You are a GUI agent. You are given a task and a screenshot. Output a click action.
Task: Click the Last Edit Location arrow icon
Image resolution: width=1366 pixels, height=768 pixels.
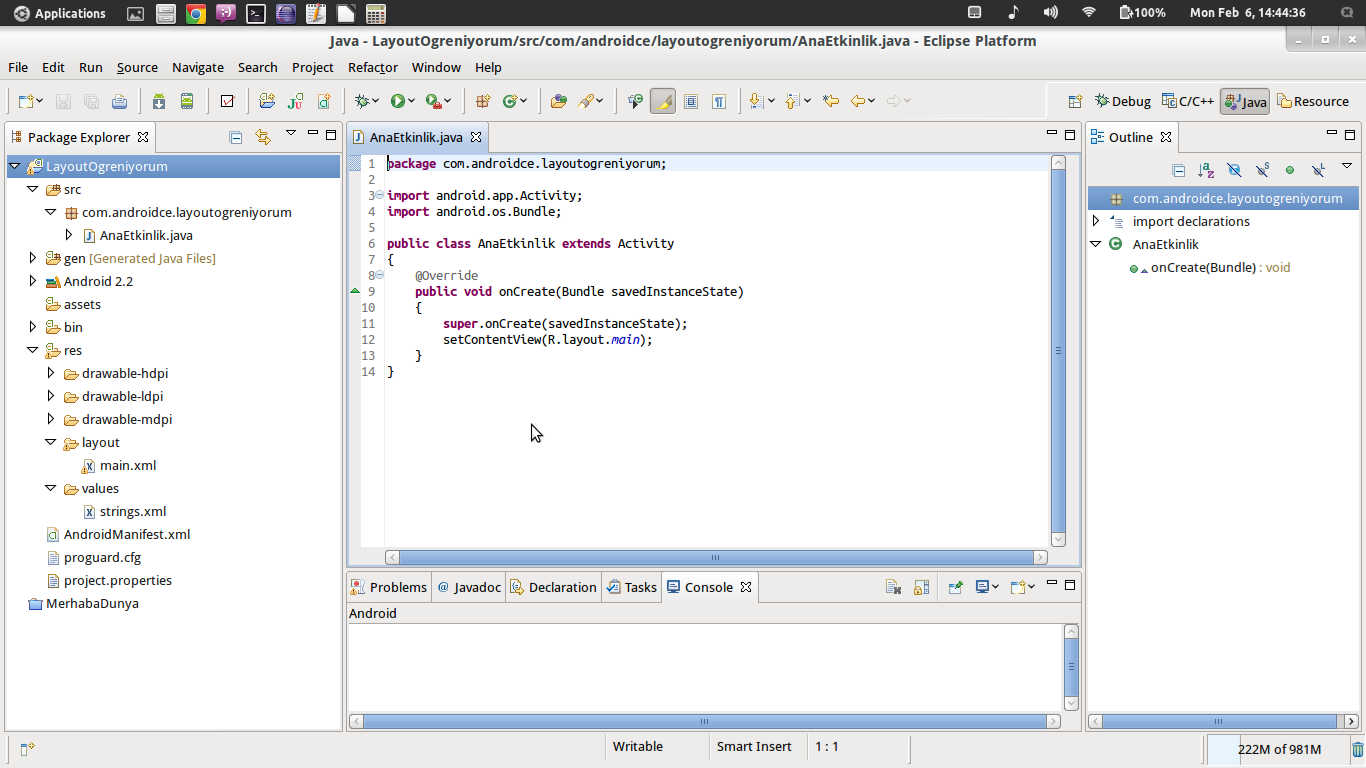[x=830, y=101]
